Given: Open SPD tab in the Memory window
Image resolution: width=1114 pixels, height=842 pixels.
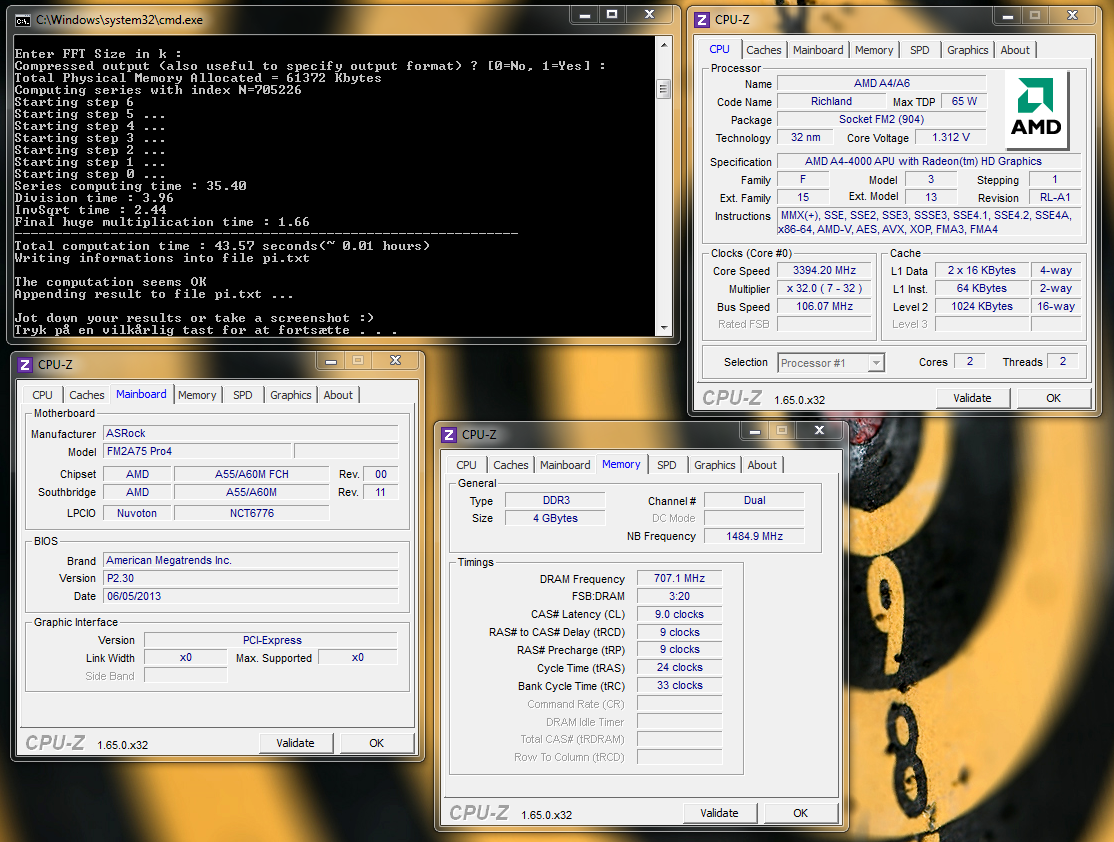Looking at the screenshot, I should pos(666,465).
